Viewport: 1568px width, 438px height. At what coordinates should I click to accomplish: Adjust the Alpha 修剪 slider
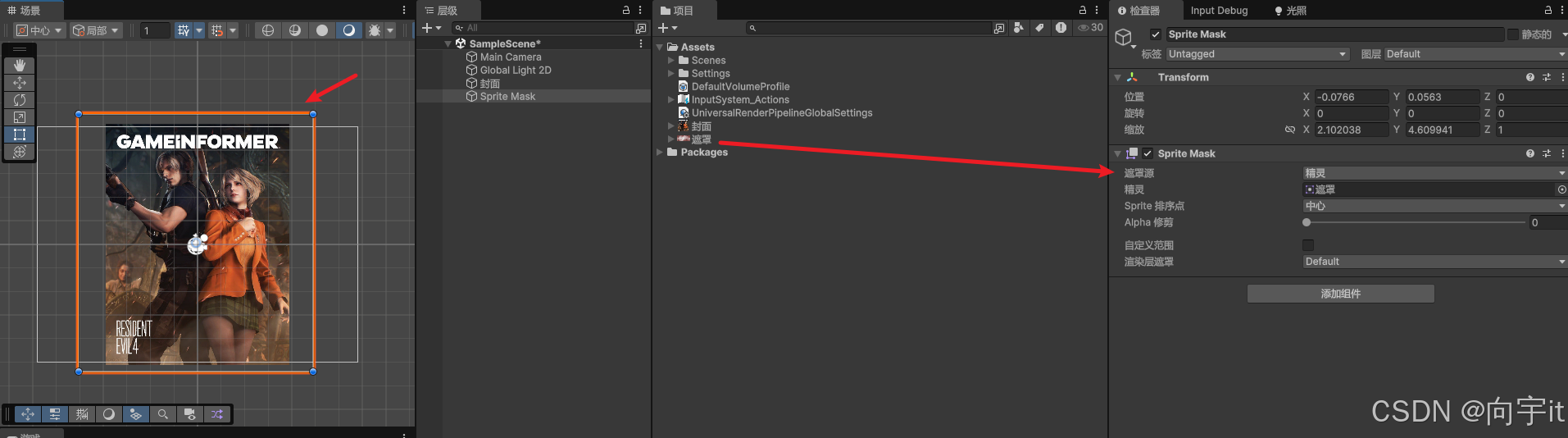[x=1415, y=222]
